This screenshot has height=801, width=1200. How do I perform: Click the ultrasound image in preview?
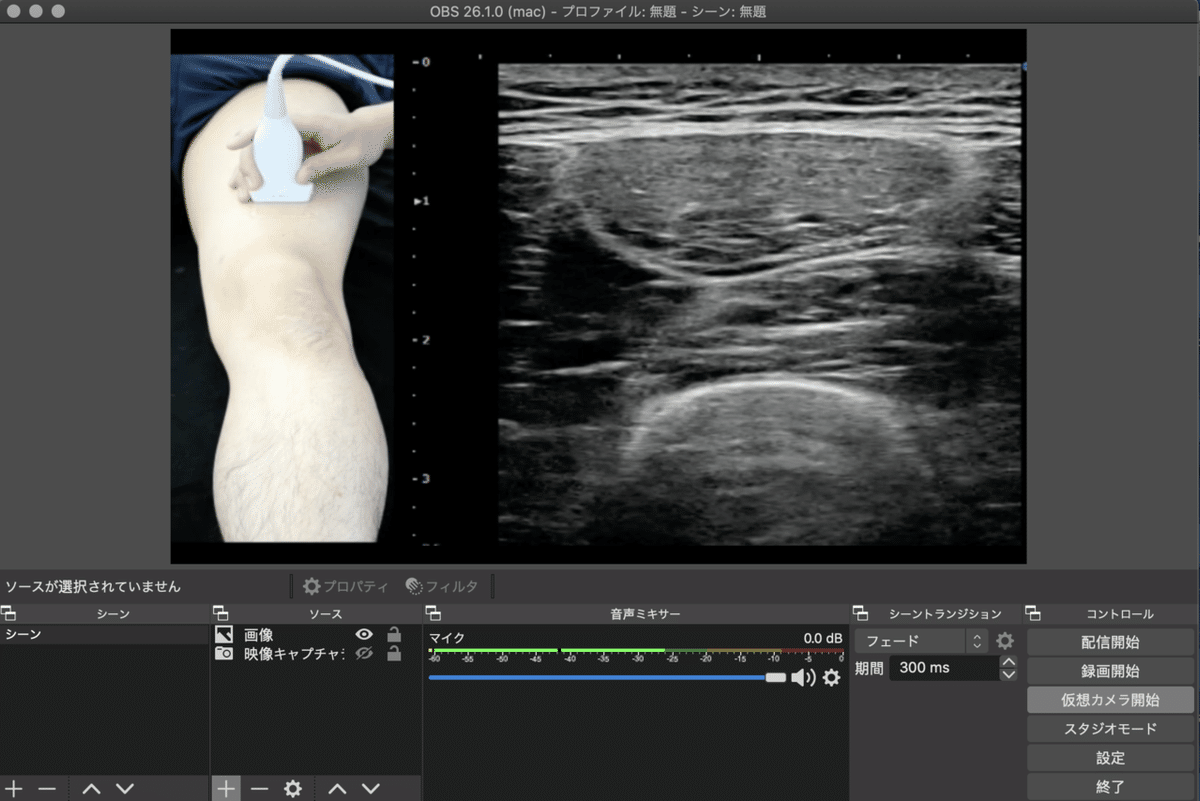762,304
